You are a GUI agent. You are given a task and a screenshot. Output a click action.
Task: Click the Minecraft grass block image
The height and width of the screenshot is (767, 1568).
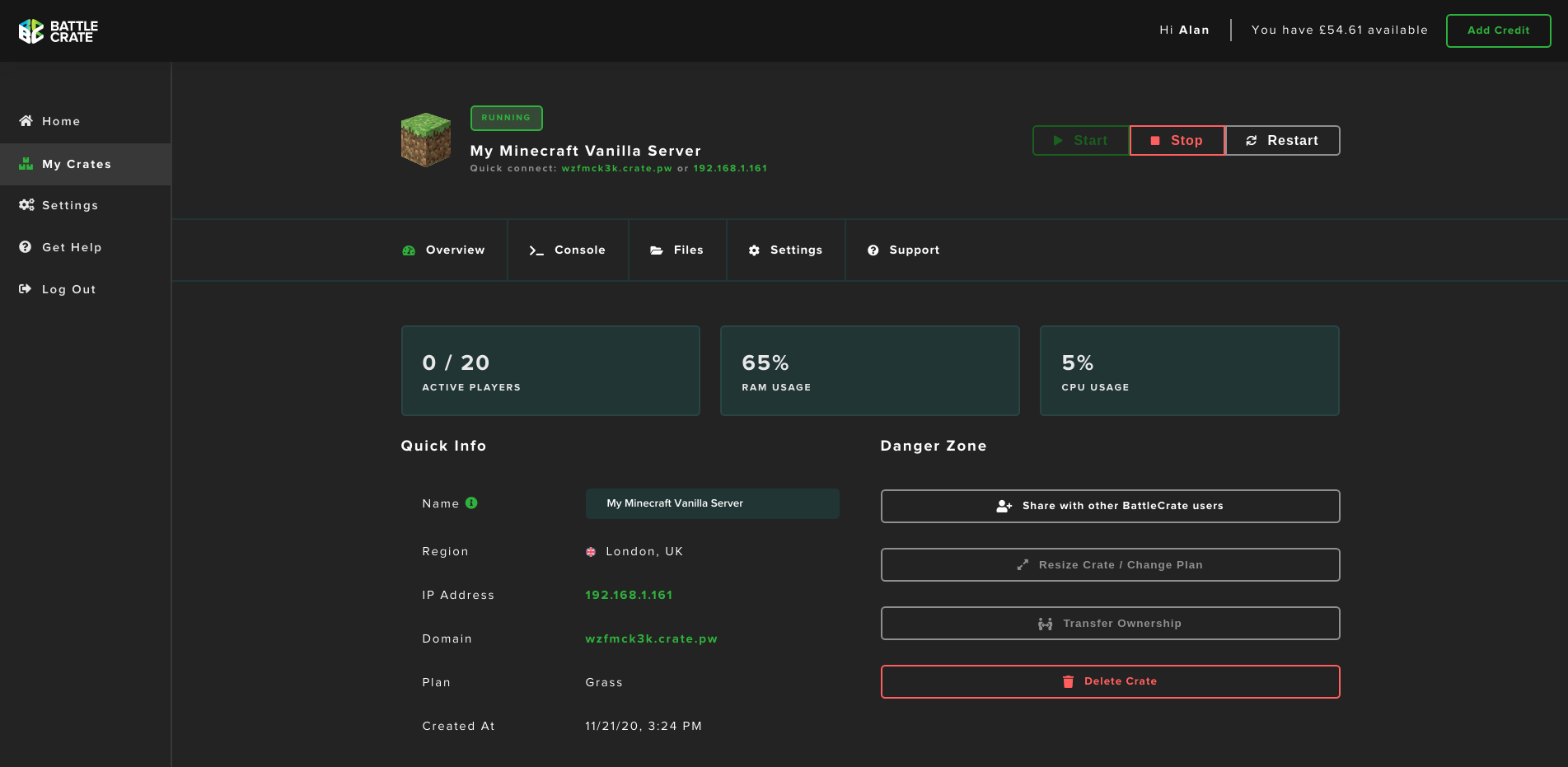(x=426, y=140)
